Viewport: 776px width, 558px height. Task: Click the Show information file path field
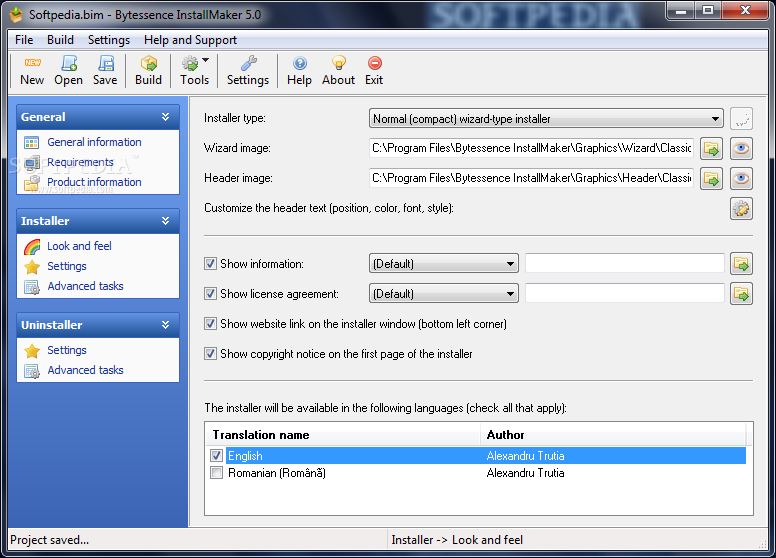click(625, 264)
